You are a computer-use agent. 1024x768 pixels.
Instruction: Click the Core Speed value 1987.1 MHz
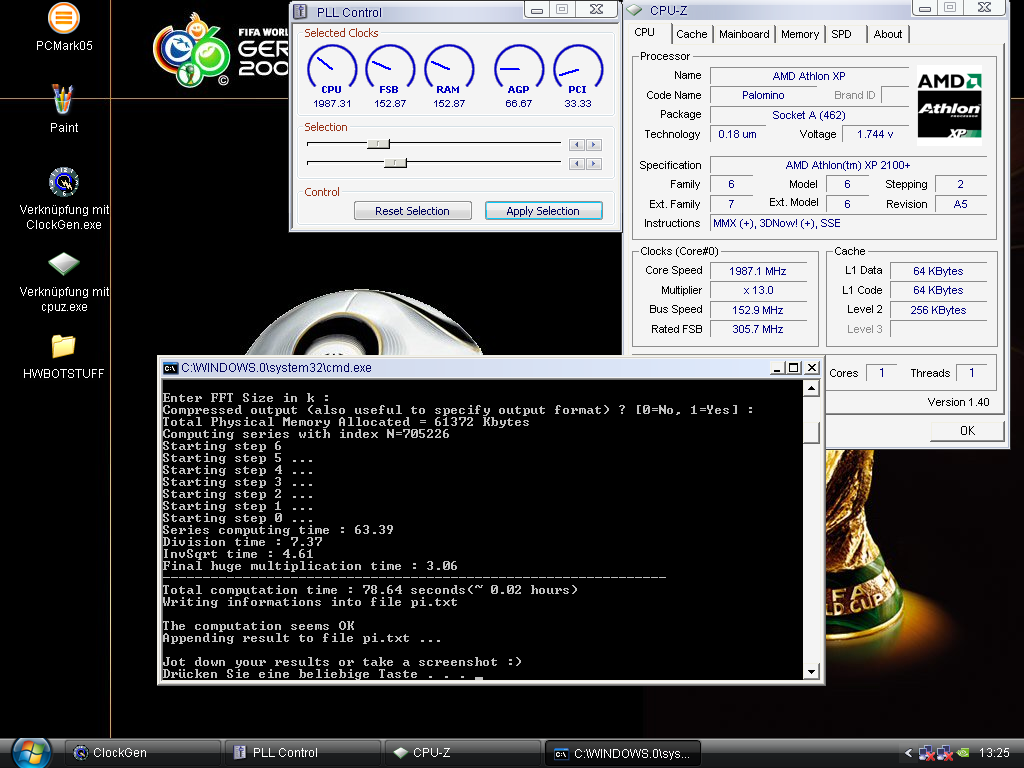coord(758,271)
